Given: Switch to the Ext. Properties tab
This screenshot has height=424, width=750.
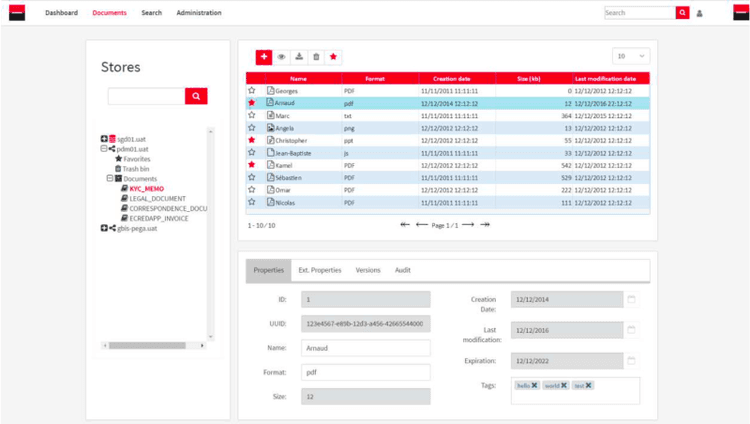Looking at the screenshot, I should tap(320, 270).
